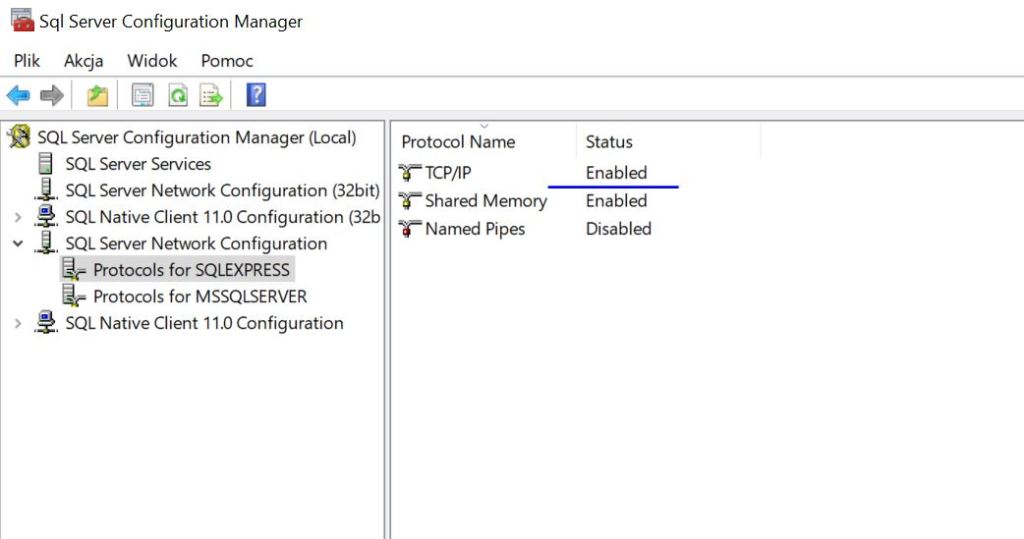1024x539 pixels.
Task: Click the Export List toolbar icon
Action: click(x=211, y=96)
